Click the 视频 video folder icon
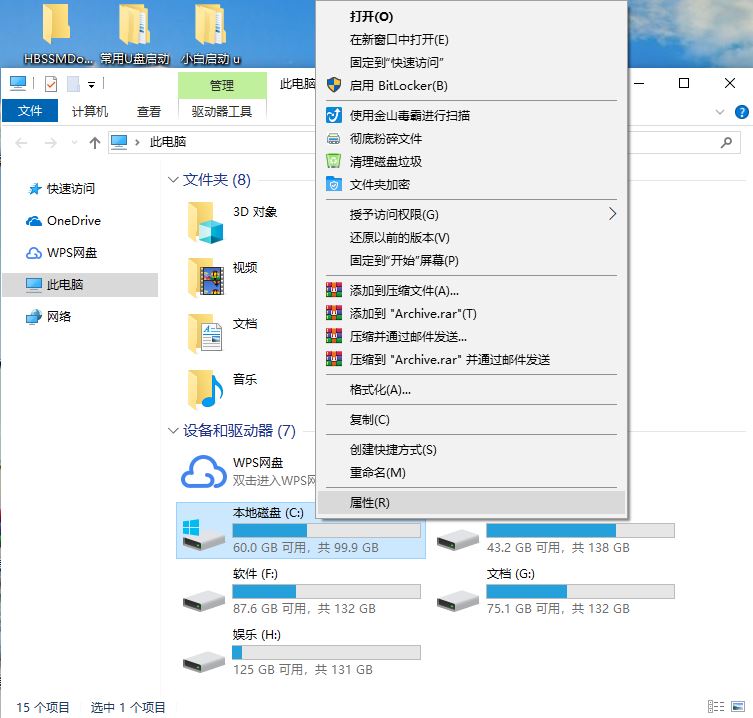 coord(206,277)
